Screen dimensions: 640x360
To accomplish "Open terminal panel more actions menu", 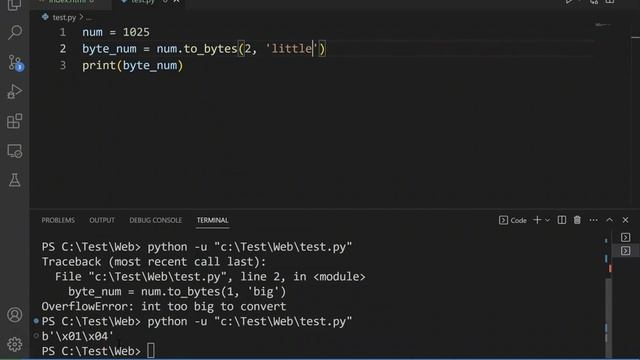I will [593, 220].
